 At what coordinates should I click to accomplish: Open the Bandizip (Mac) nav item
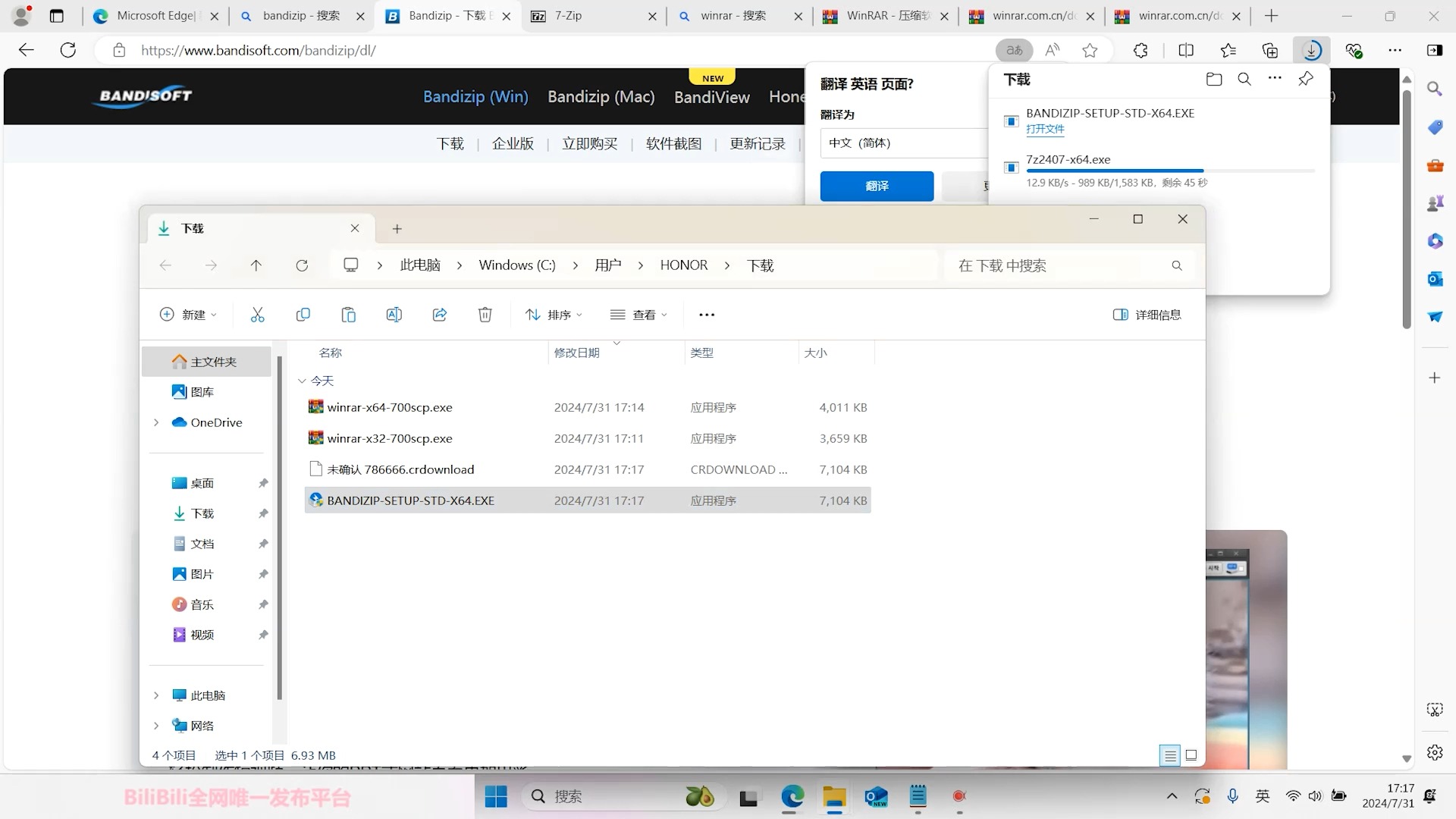coord(601,97)
